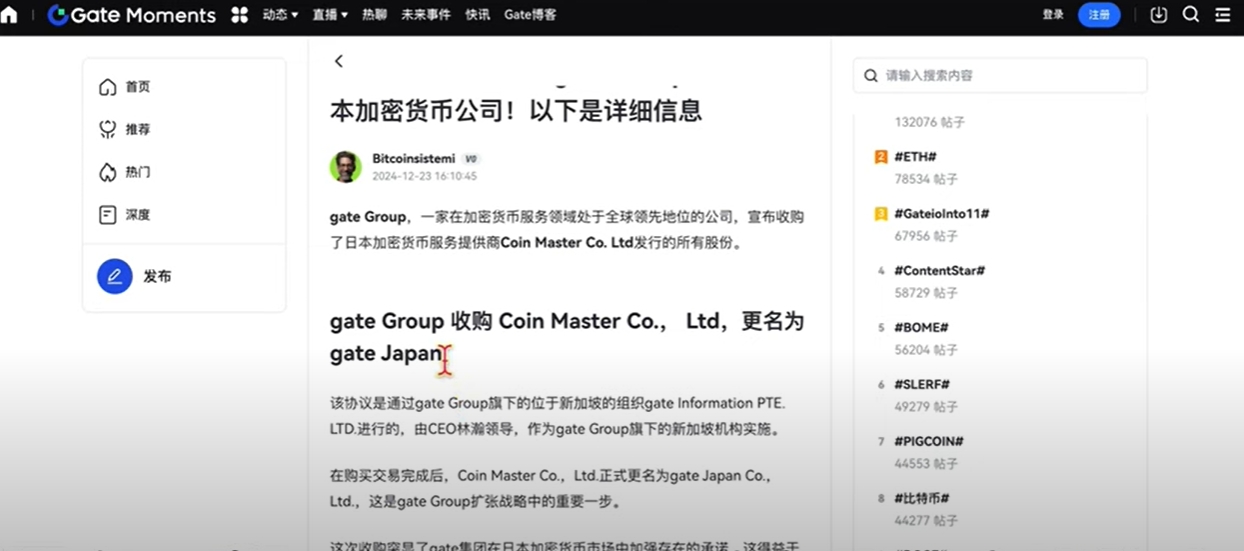Click the 67956 帖子 count
This screenshot has width=1244, height=551.
[926, 236]
